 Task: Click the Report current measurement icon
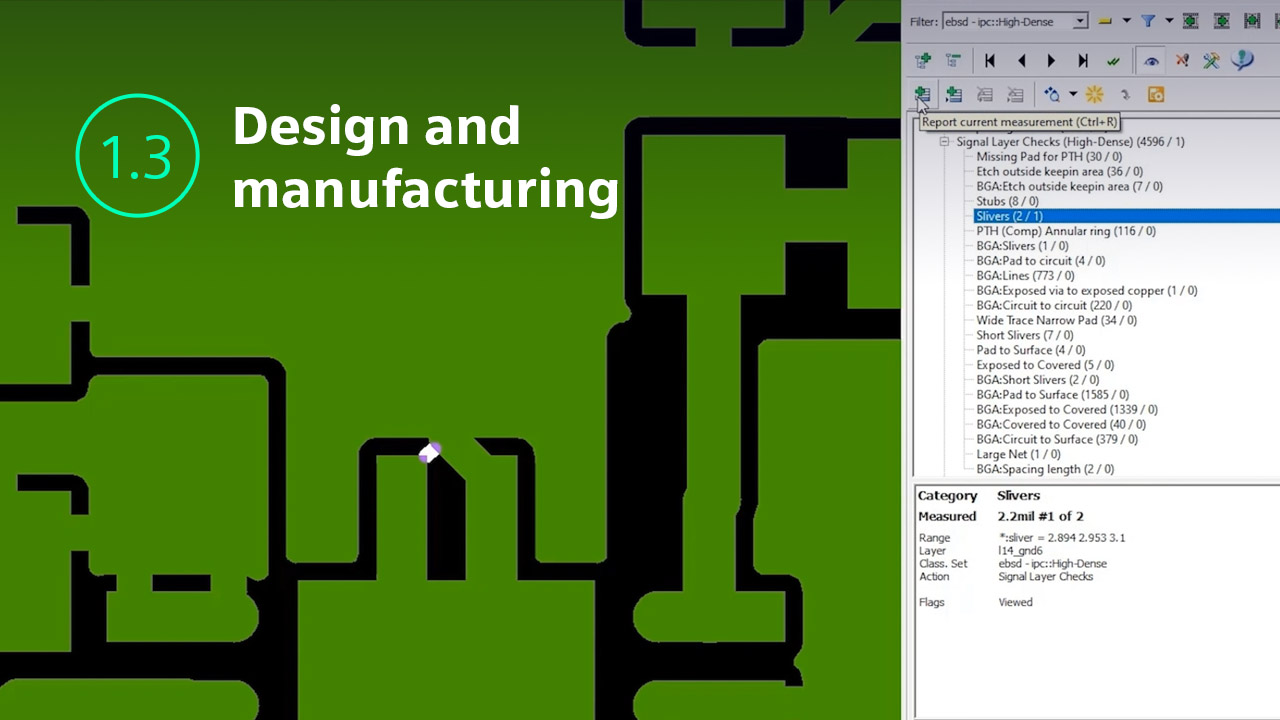tap(922, 94)
